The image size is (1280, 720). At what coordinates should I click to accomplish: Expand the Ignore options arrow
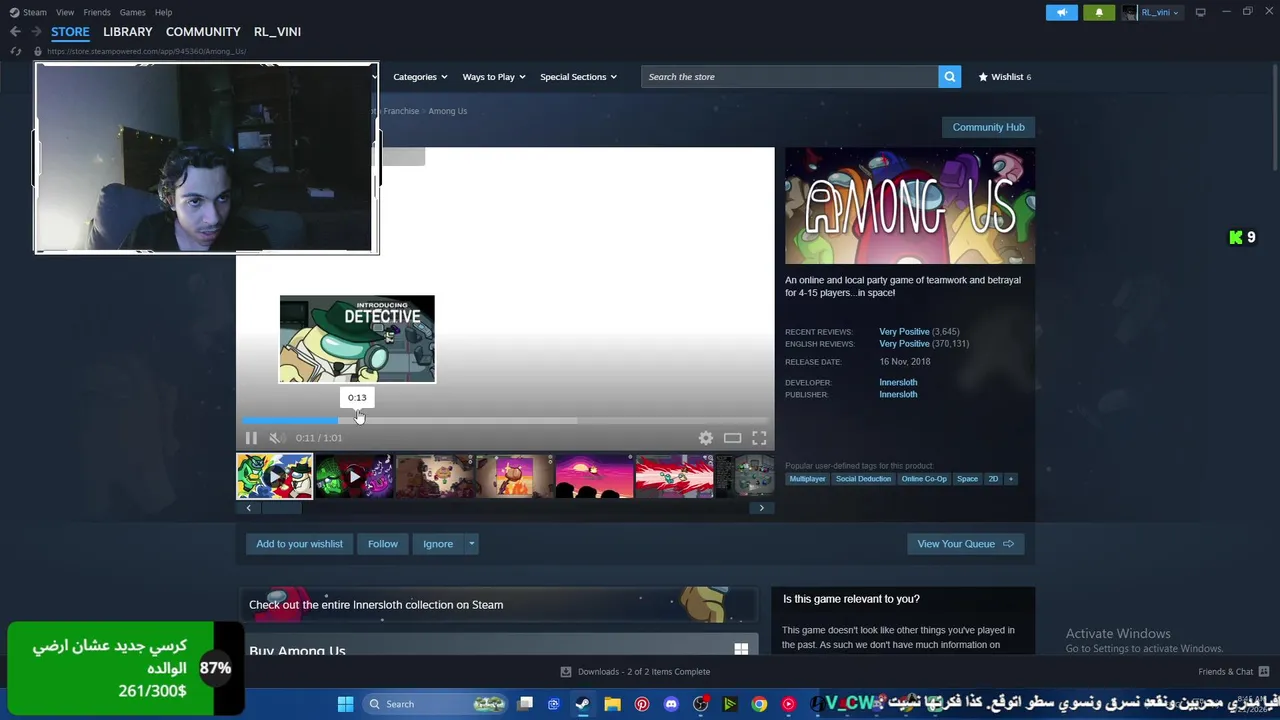(471, 544)
